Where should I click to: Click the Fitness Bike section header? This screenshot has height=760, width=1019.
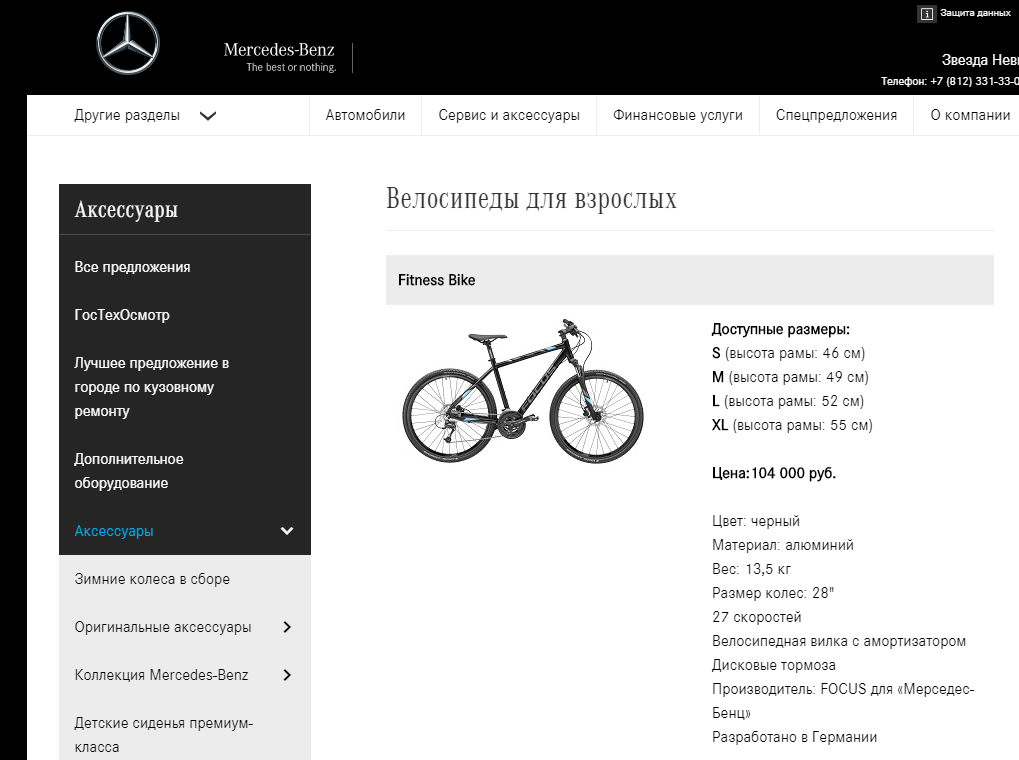690,280
